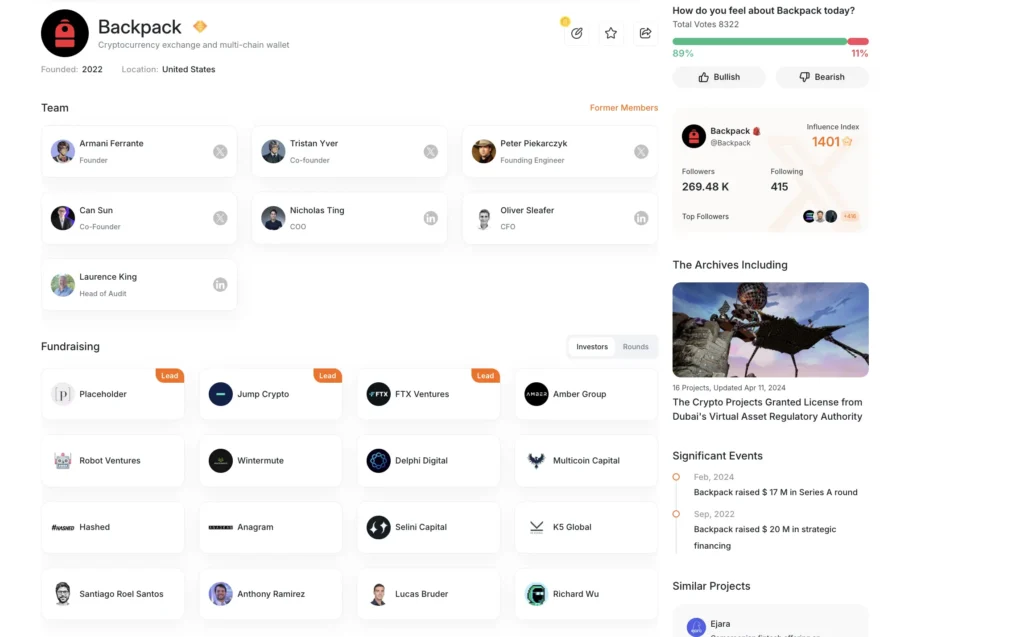
Task: Select investor Lucas Bruder
Action: pyautogui.click(x=428, y=594)
